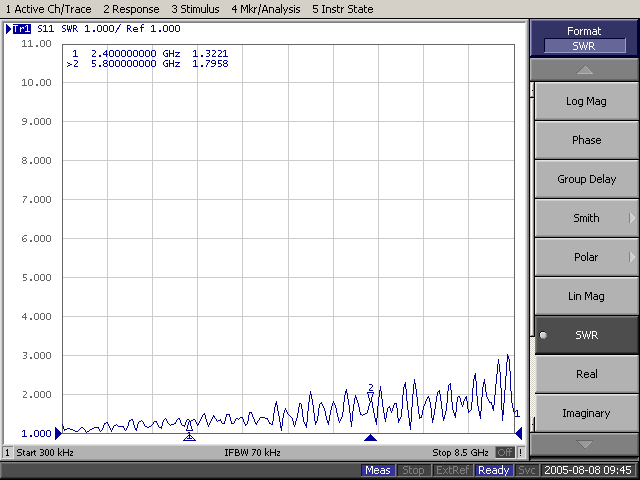640x480 pixels.
Task: Open the Polar format submenu
Action: 586,257
